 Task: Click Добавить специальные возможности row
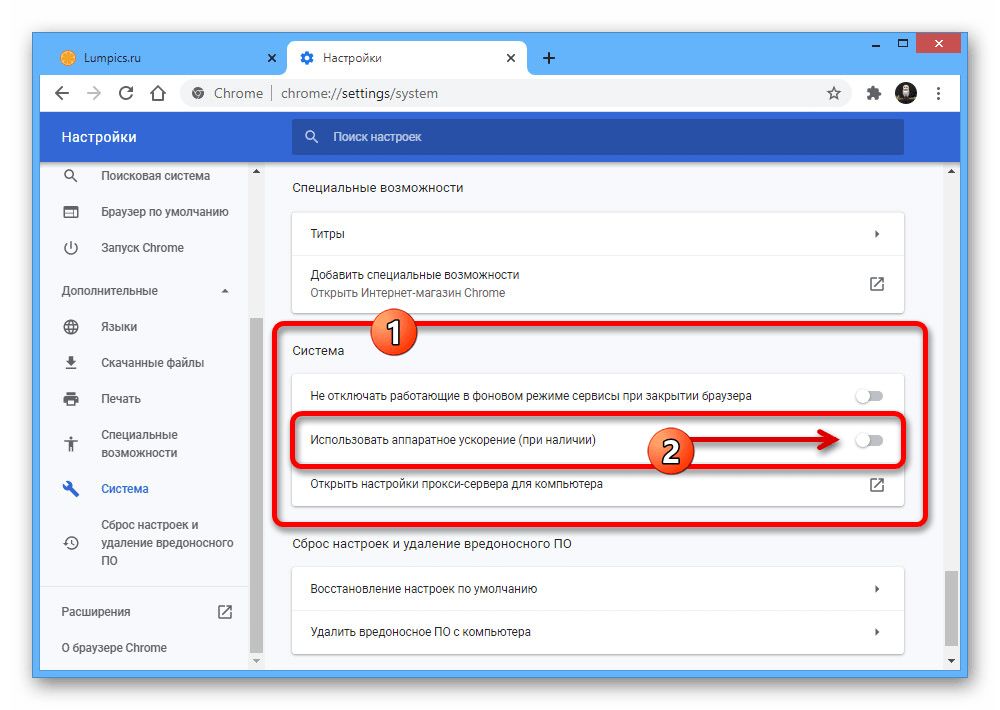598,284
